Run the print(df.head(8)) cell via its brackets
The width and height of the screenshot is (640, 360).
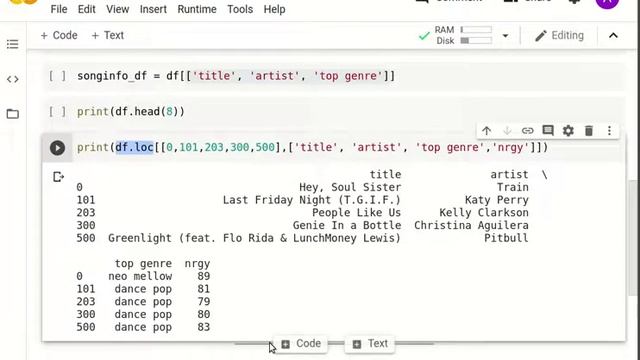click(58, 111)
